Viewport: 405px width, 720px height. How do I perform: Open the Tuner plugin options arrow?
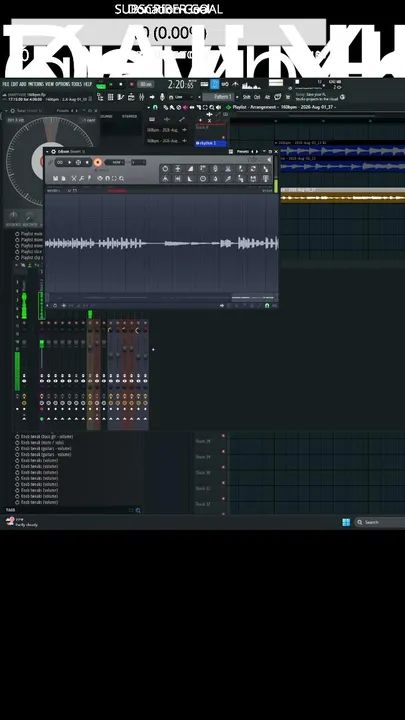coord(6,111)
